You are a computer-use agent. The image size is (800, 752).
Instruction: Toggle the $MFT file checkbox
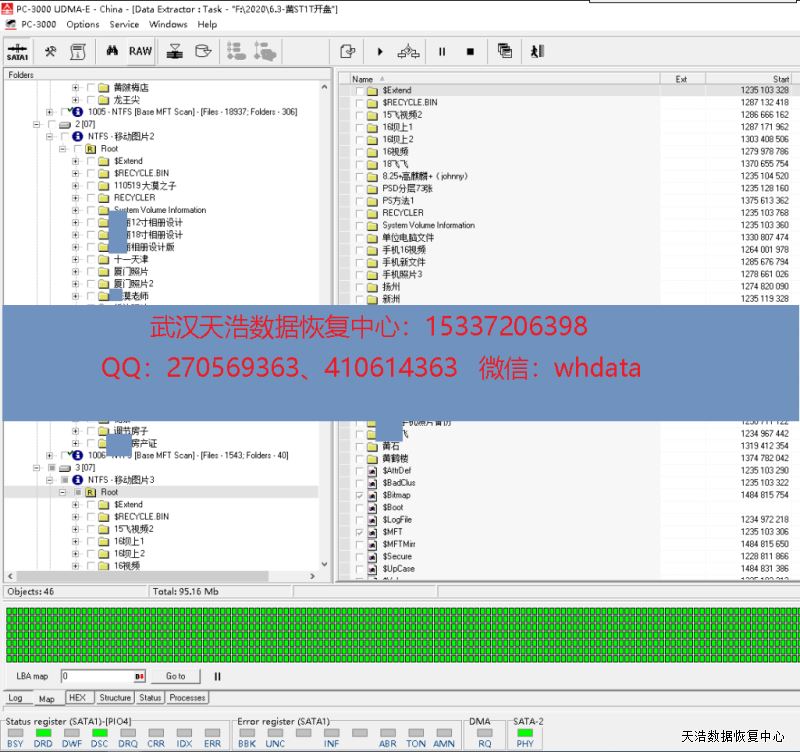(x=359, y=533)
